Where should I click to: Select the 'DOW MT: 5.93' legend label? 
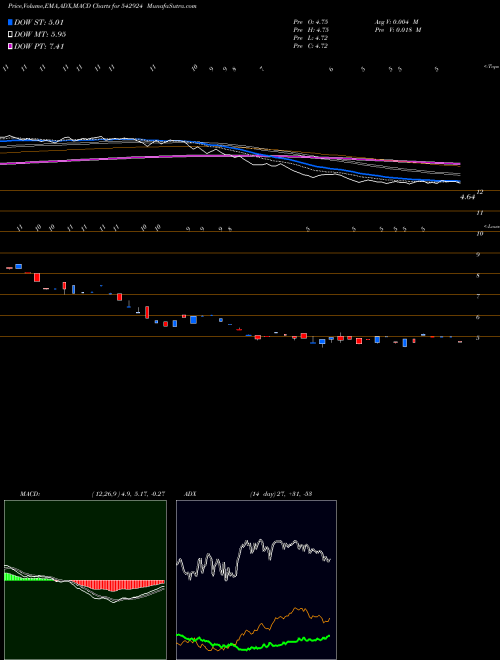pyautogui.click(x=40, y=35)
